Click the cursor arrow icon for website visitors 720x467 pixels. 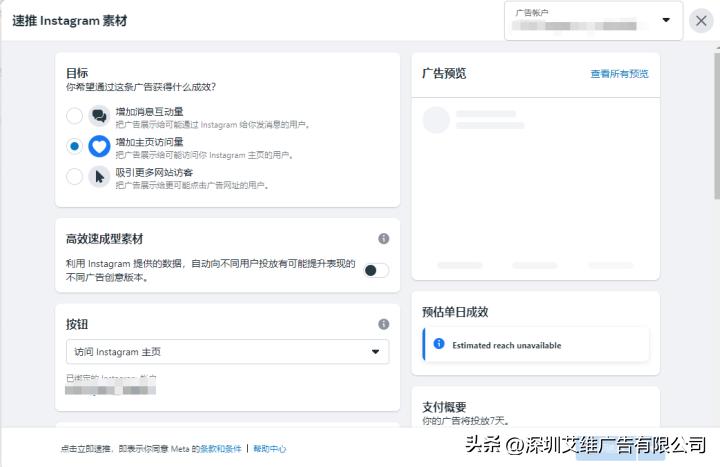tap(99, 176)
